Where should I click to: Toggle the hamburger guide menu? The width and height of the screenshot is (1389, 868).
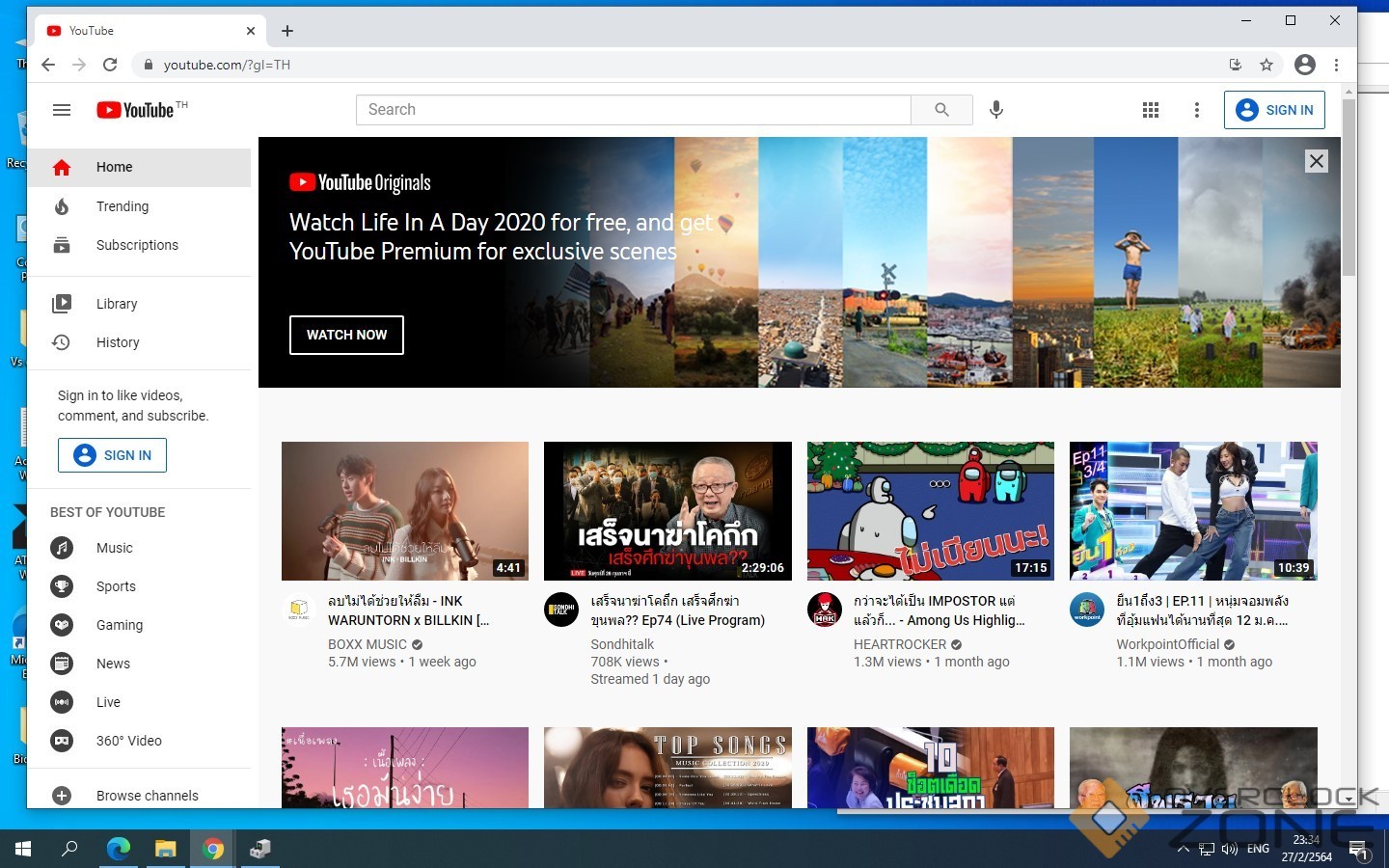62,110
